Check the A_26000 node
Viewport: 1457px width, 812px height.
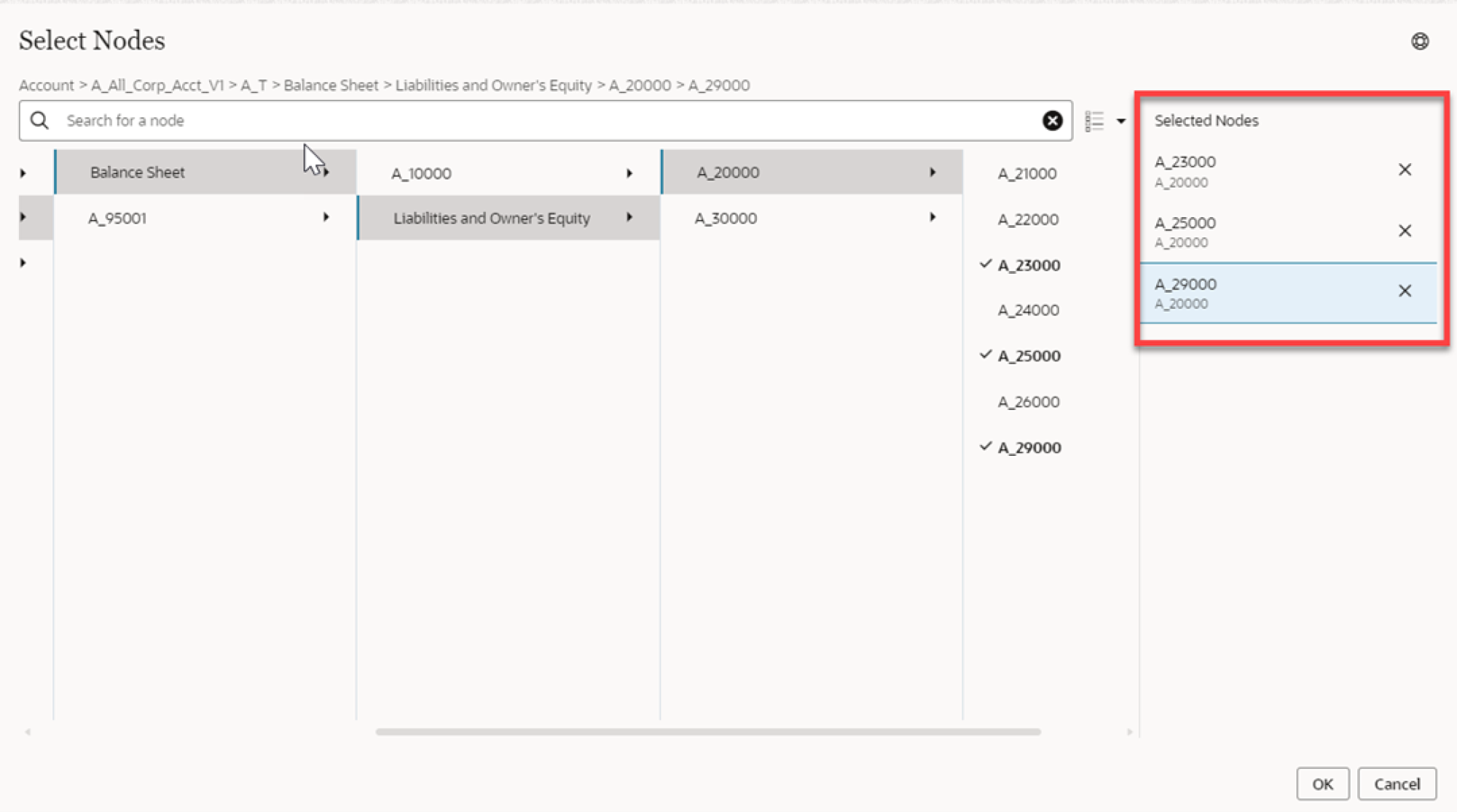pyautogui.click(x=1029, y=402)
